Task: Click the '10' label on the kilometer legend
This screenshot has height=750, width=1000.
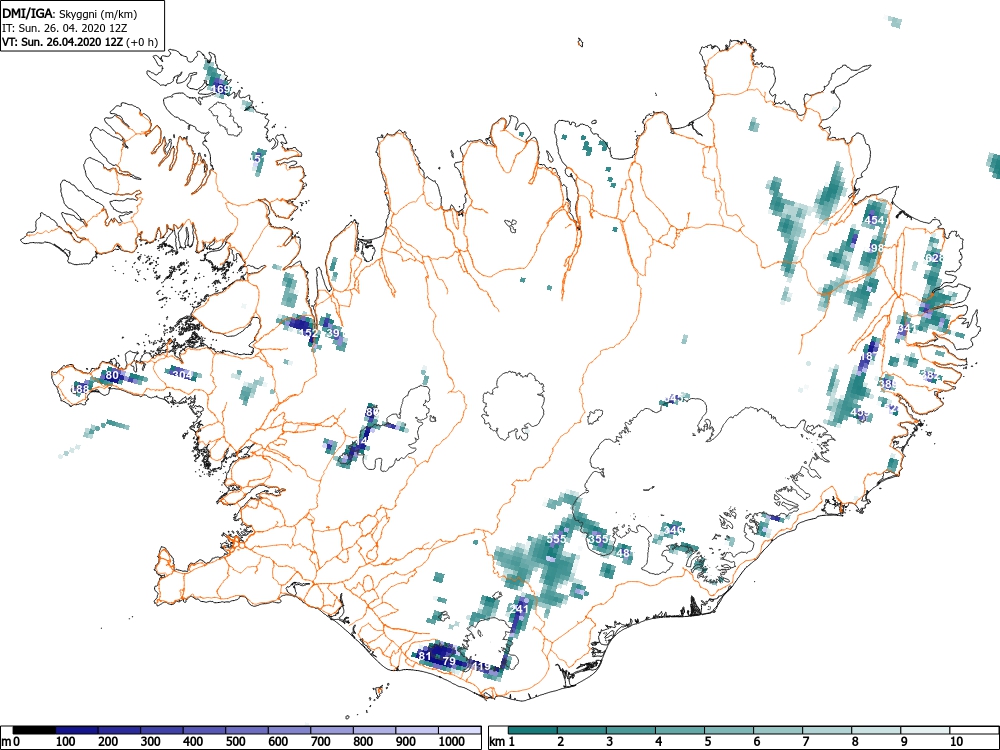Action: click(955, 742)
